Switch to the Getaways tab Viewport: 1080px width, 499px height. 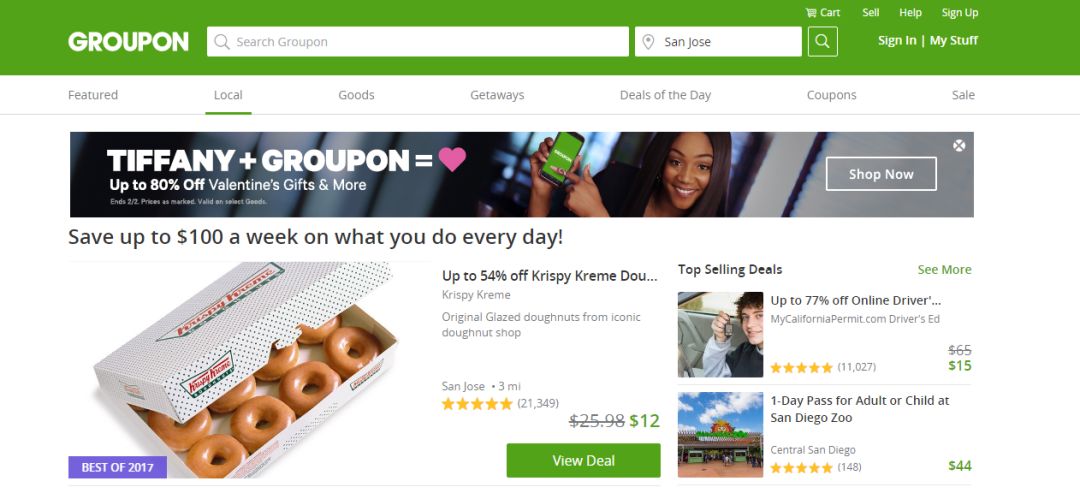click(x=497, y=95)
